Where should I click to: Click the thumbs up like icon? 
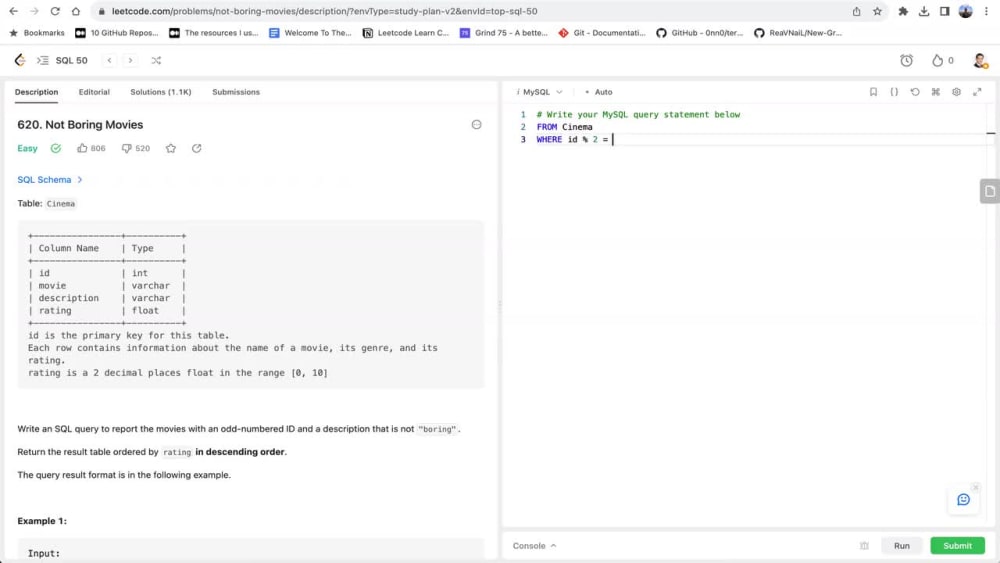coord(82,148)
